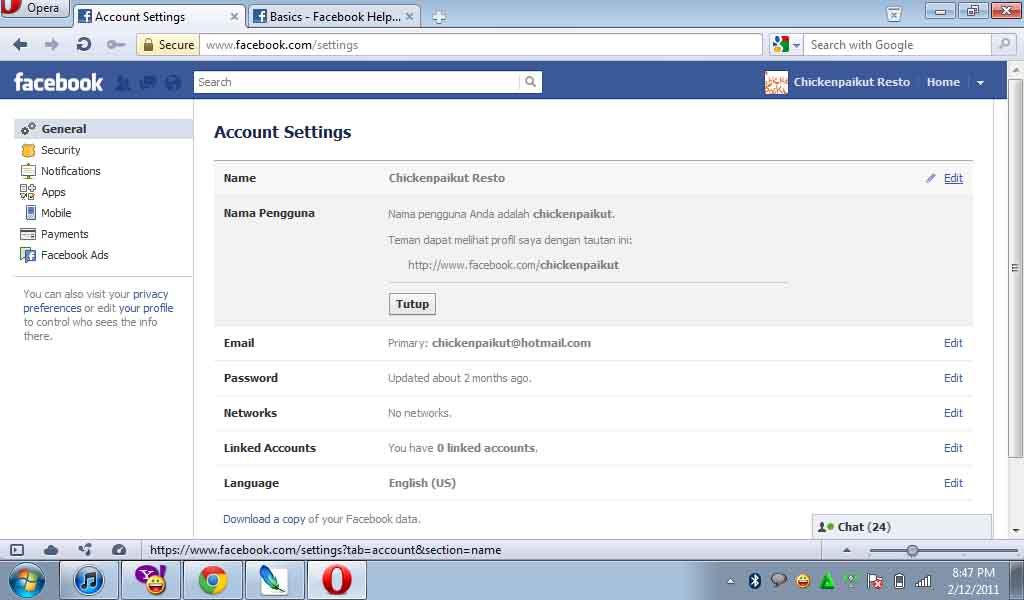Open the Facebook account dropdown arrow
Screen dimensions: 1024x600
[980, 83]
